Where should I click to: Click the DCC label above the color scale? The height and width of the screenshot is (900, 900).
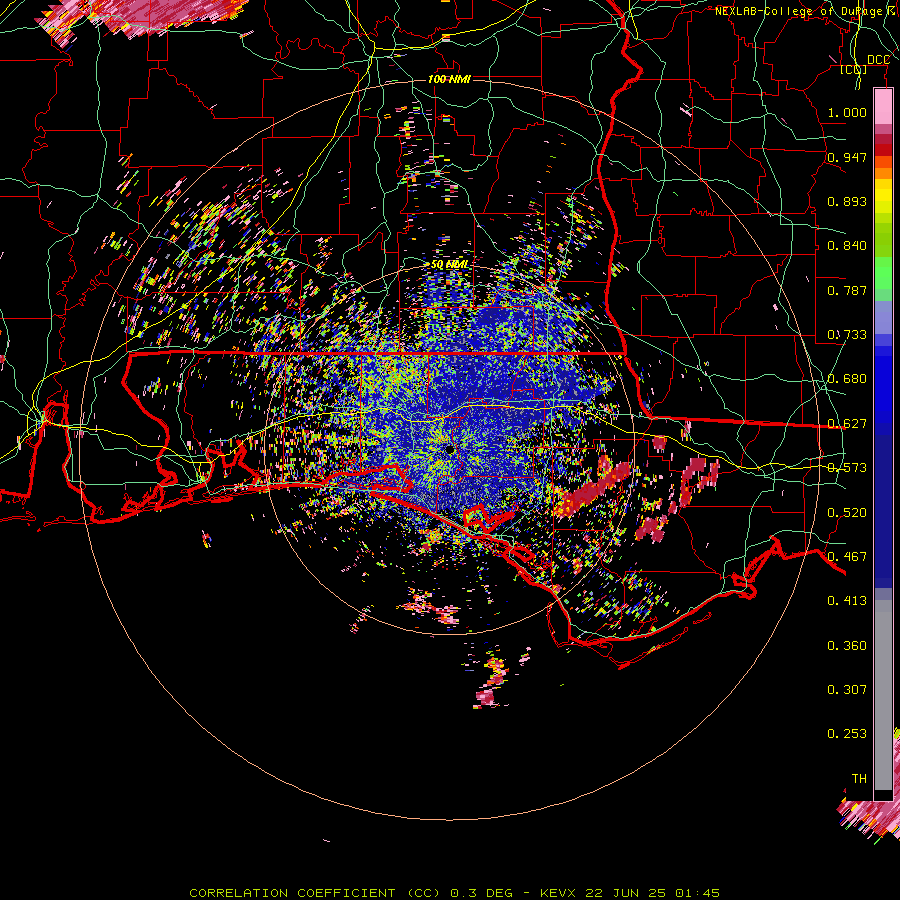point(878,60)
